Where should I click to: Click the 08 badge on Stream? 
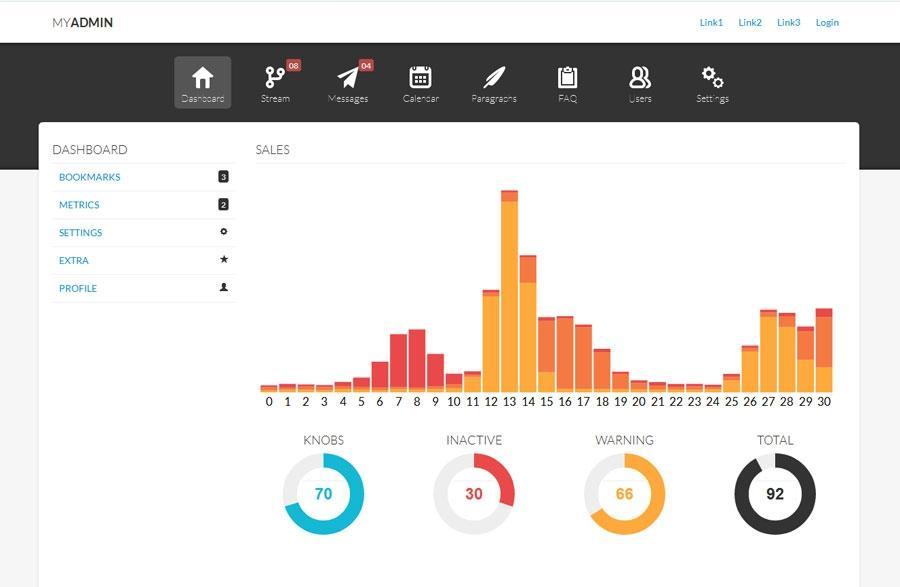[x=293, y=65]
